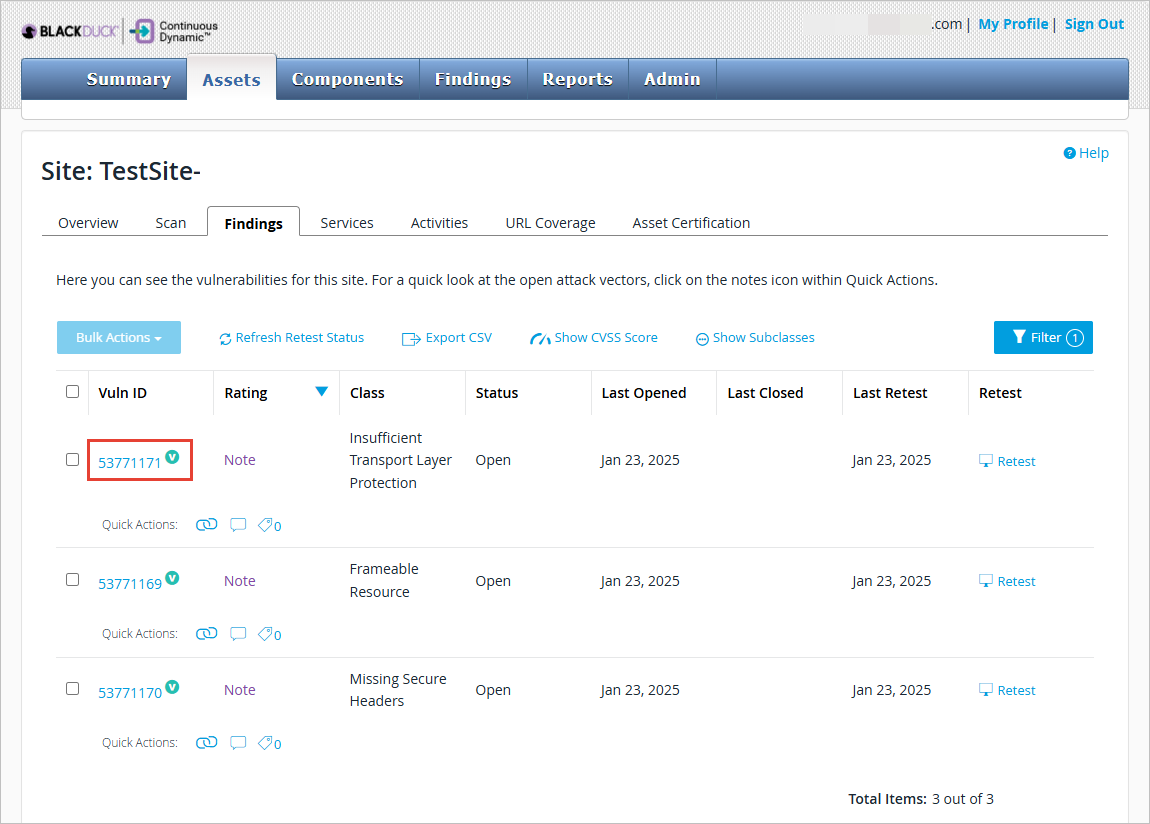Switch to the site Overview tab
Screen dimensions: 1150x824
[x=88, y=223]
